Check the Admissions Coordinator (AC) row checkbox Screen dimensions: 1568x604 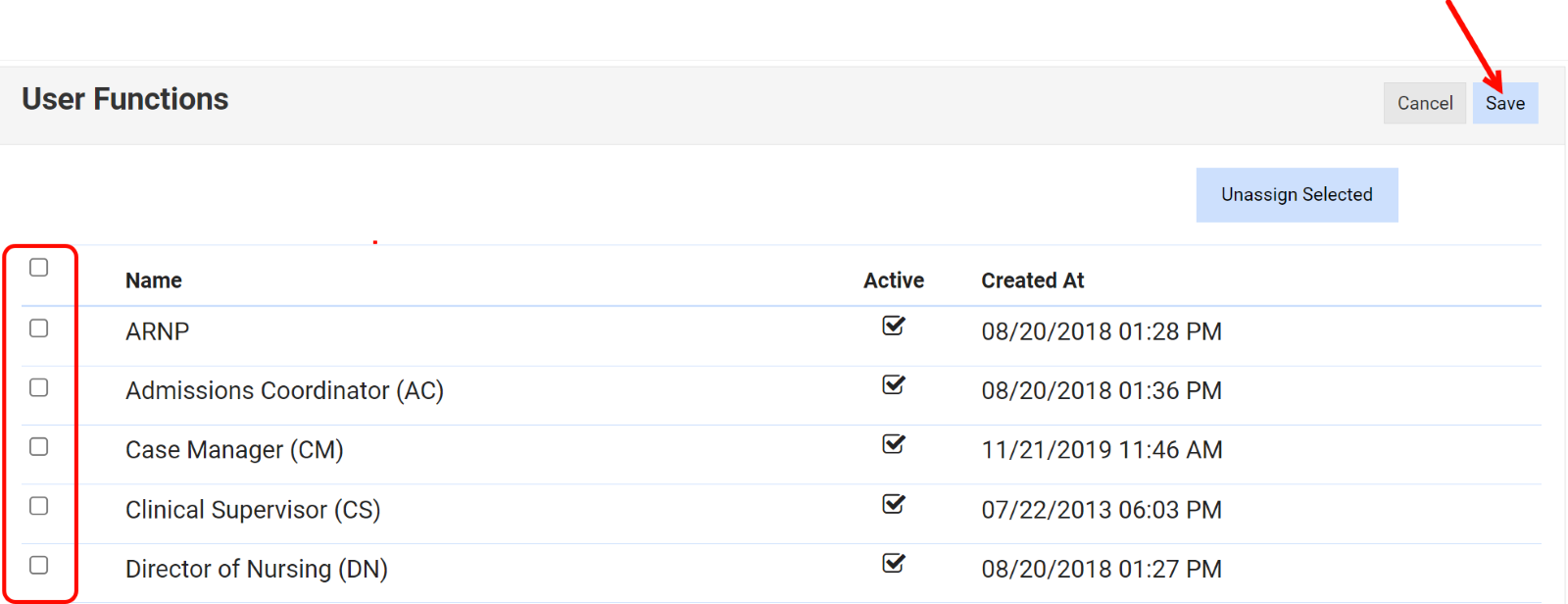[39, 387]
